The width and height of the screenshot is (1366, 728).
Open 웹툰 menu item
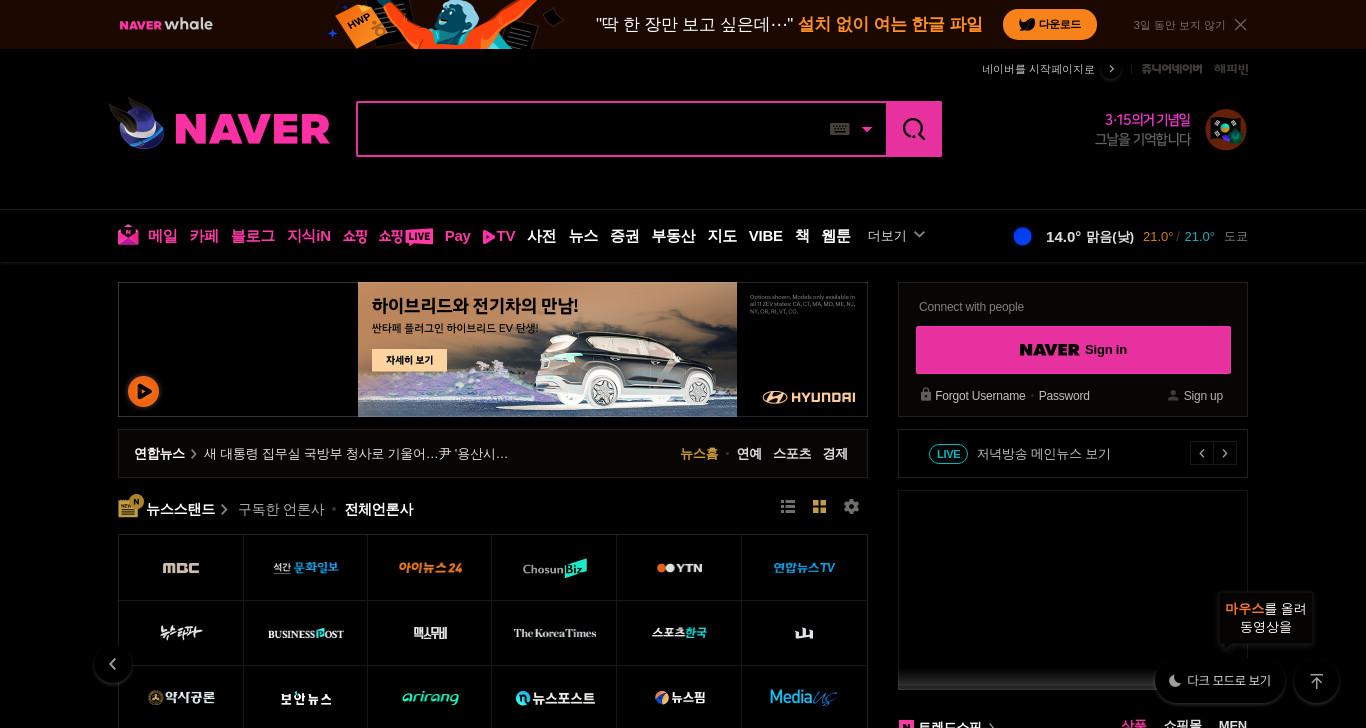[836, 236]
